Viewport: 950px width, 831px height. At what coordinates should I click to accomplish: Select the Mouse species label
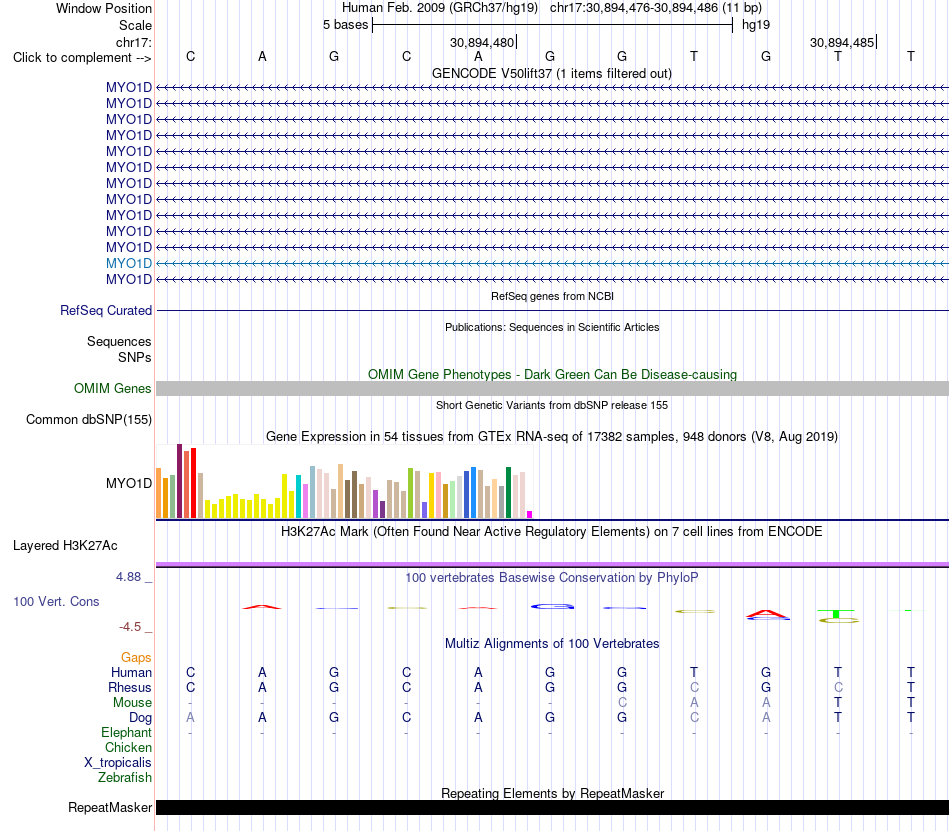click(x=132, y=703)
